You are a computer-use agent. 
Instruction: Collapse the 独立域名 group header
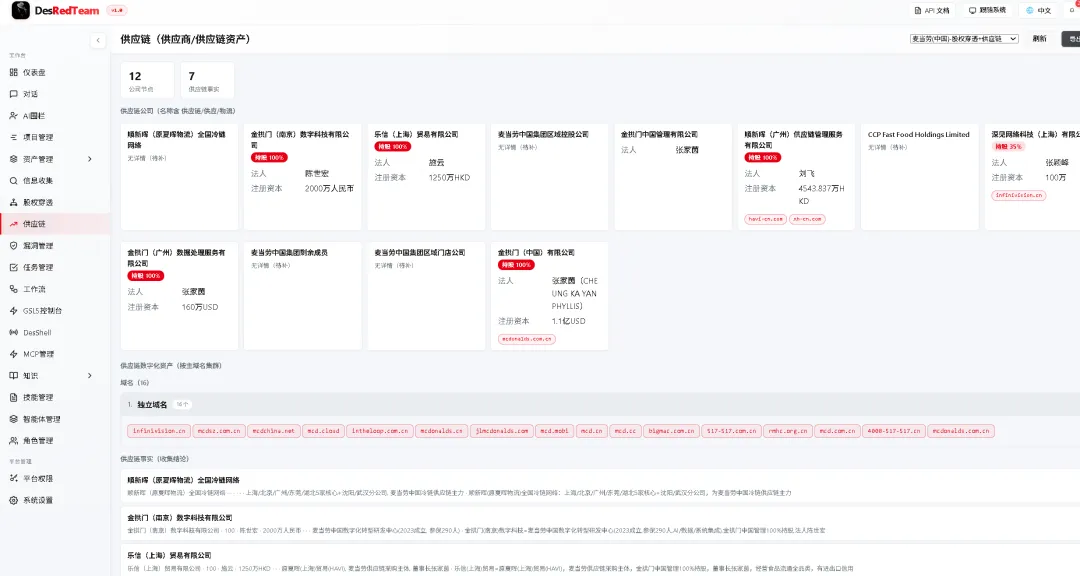599,404
